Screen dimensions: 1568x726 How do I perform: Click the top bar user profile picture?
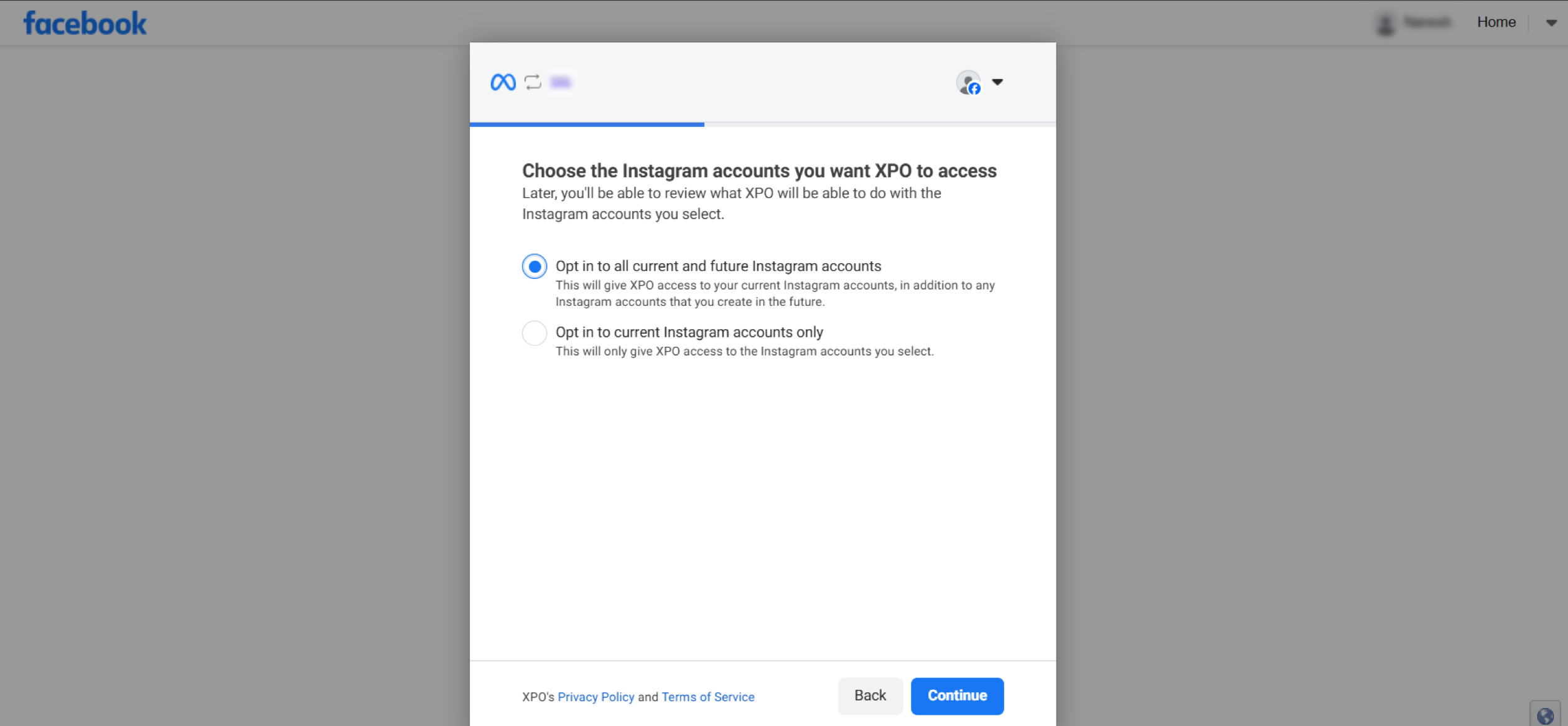tap(1386, 24)
